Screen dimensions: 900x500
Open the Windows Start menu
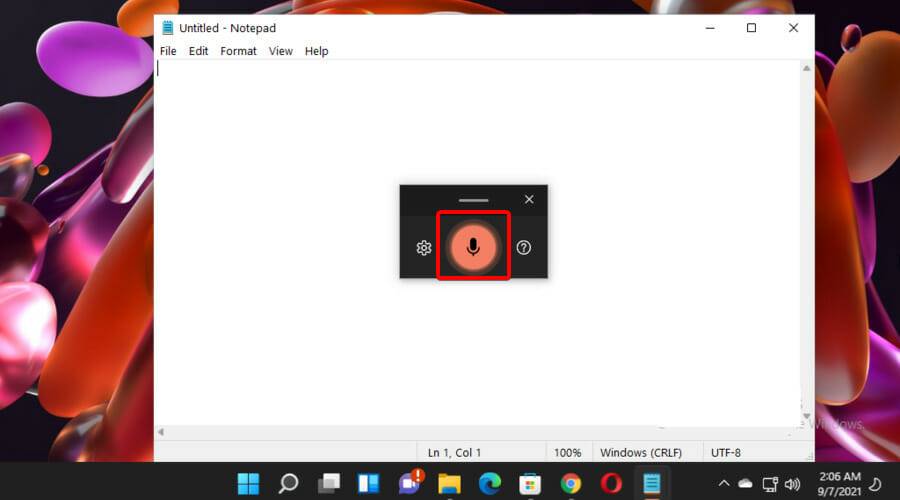tap(247, 484)
